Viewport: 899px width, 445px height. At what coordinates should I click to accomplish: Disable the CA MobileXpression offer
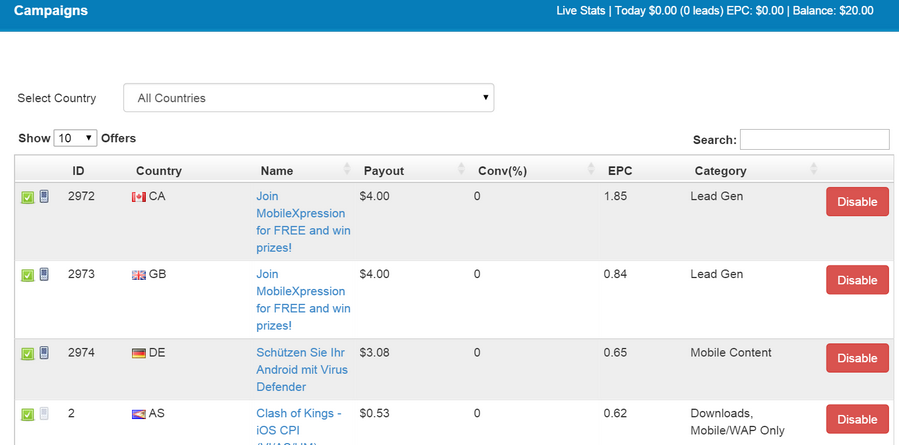click(x=856, y=202)
